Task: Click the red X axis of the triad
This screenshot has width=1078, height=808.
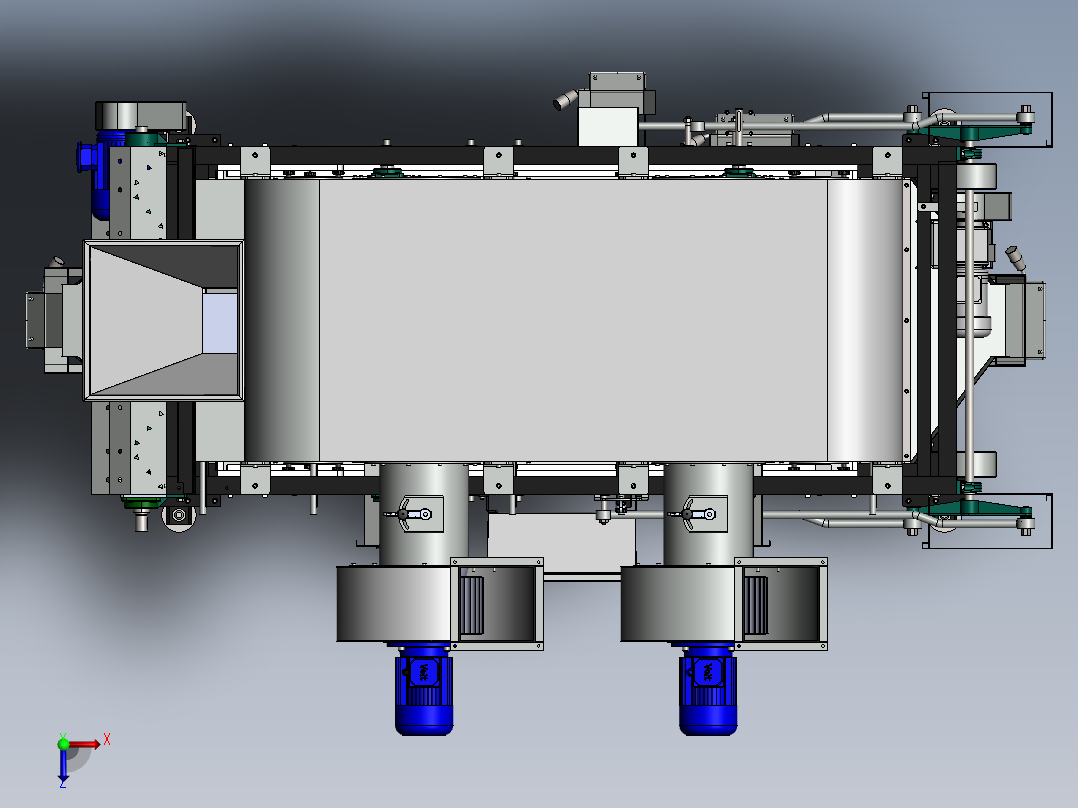Action: pos(84,744)
